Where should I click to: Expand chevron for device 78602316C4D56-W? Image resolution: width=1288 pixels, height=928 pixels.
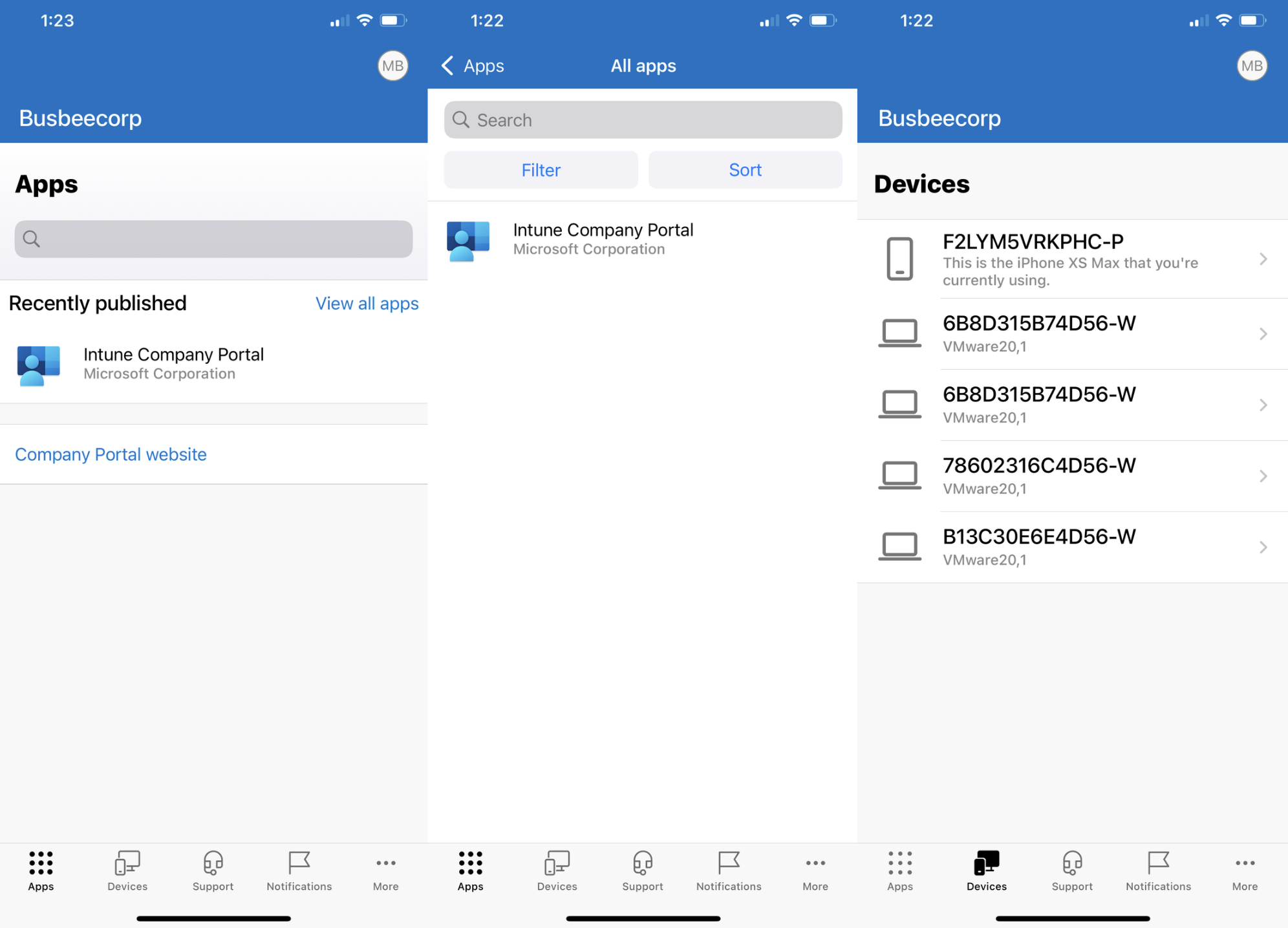(1263, 476)
